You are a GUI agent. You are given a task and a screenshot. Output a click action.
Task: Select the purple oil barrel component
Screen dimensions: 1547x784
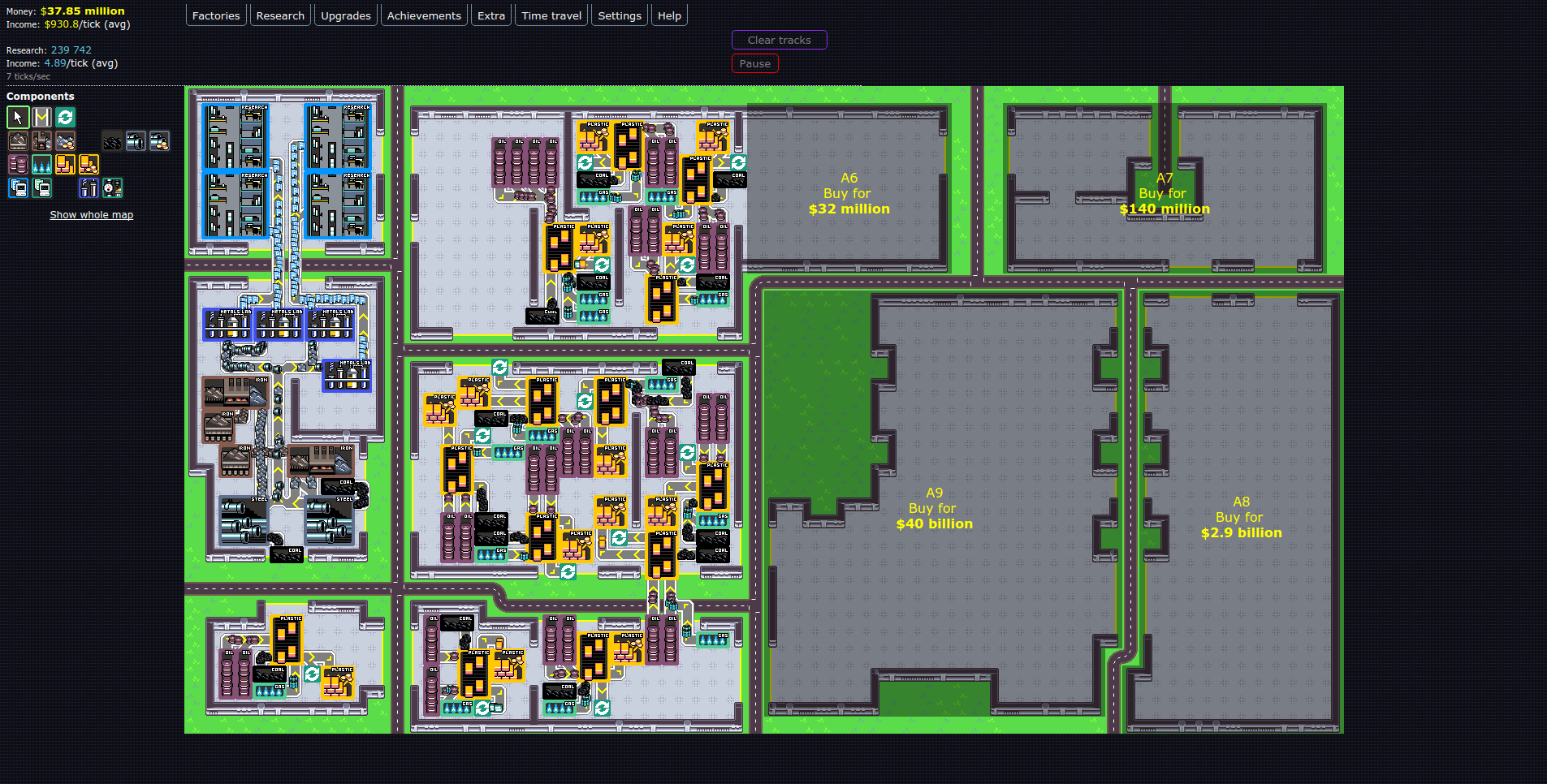[x=18, y=163]
